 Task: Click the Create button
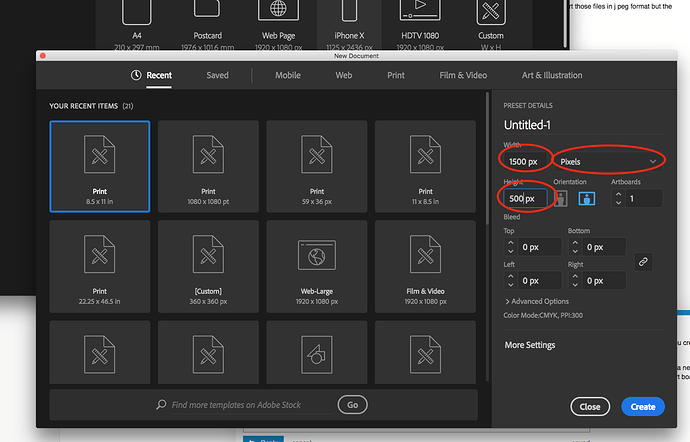point(643,407)
